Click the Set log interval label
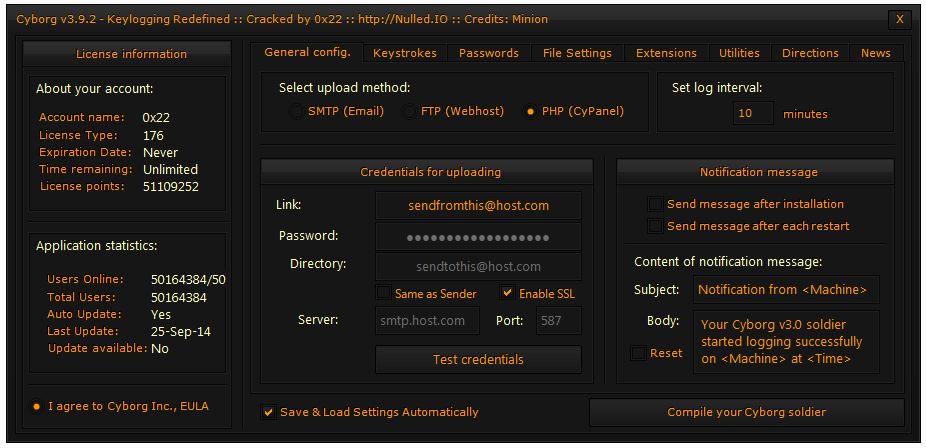Viewport: 926px width, 448px height. click(x=717, y=88)
